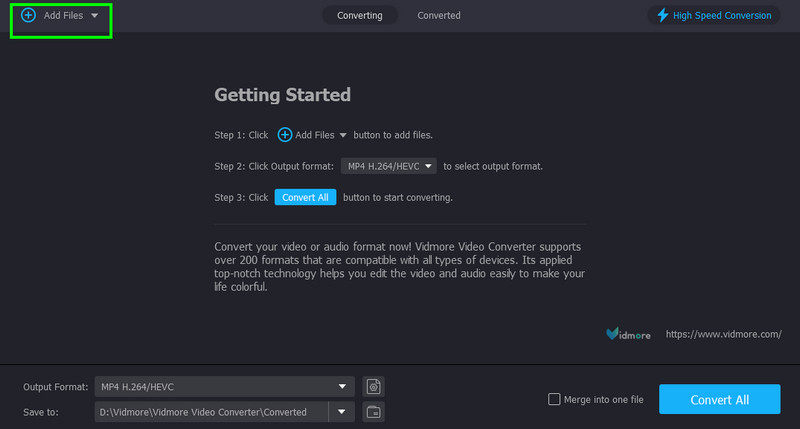Open the output folder icon beside Save to
This screenshot has width=800, height=429.
pyautogui.click(x=373, y=412)
